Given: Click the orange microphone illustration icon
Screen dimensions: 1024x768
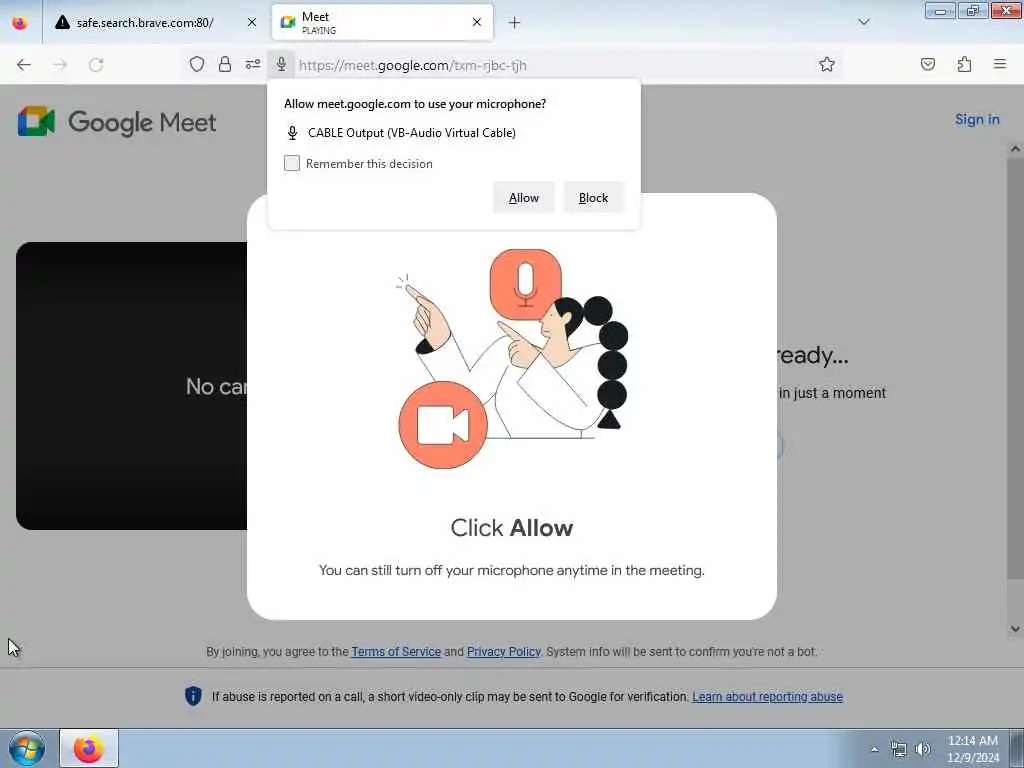Looking at the screenshot, I should [x=526, y=284].
